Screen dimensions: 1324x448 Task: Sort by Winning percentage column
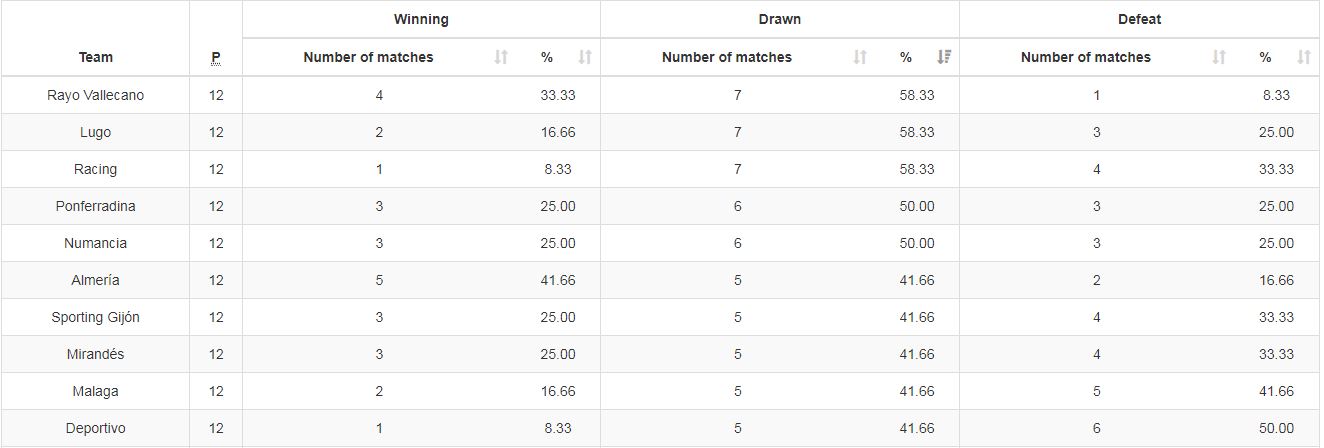(x=585, y=57)
